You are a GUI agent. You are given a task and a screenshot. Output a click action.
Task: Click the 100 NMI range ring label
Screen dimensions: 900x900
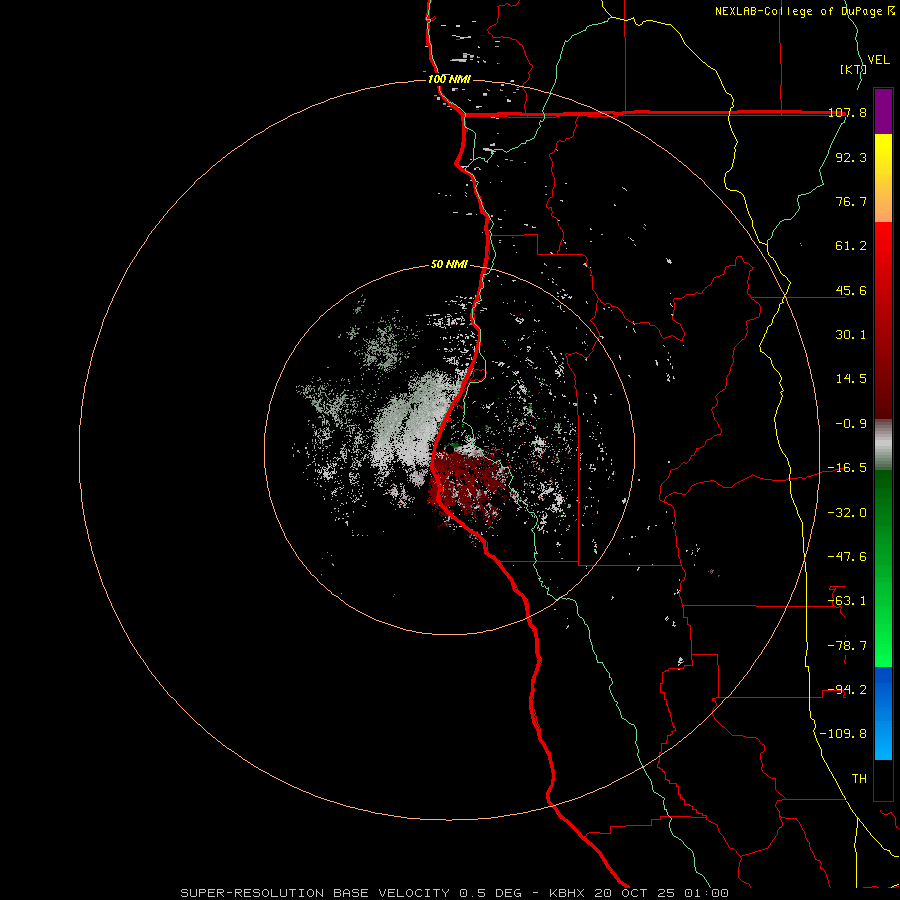449,79
